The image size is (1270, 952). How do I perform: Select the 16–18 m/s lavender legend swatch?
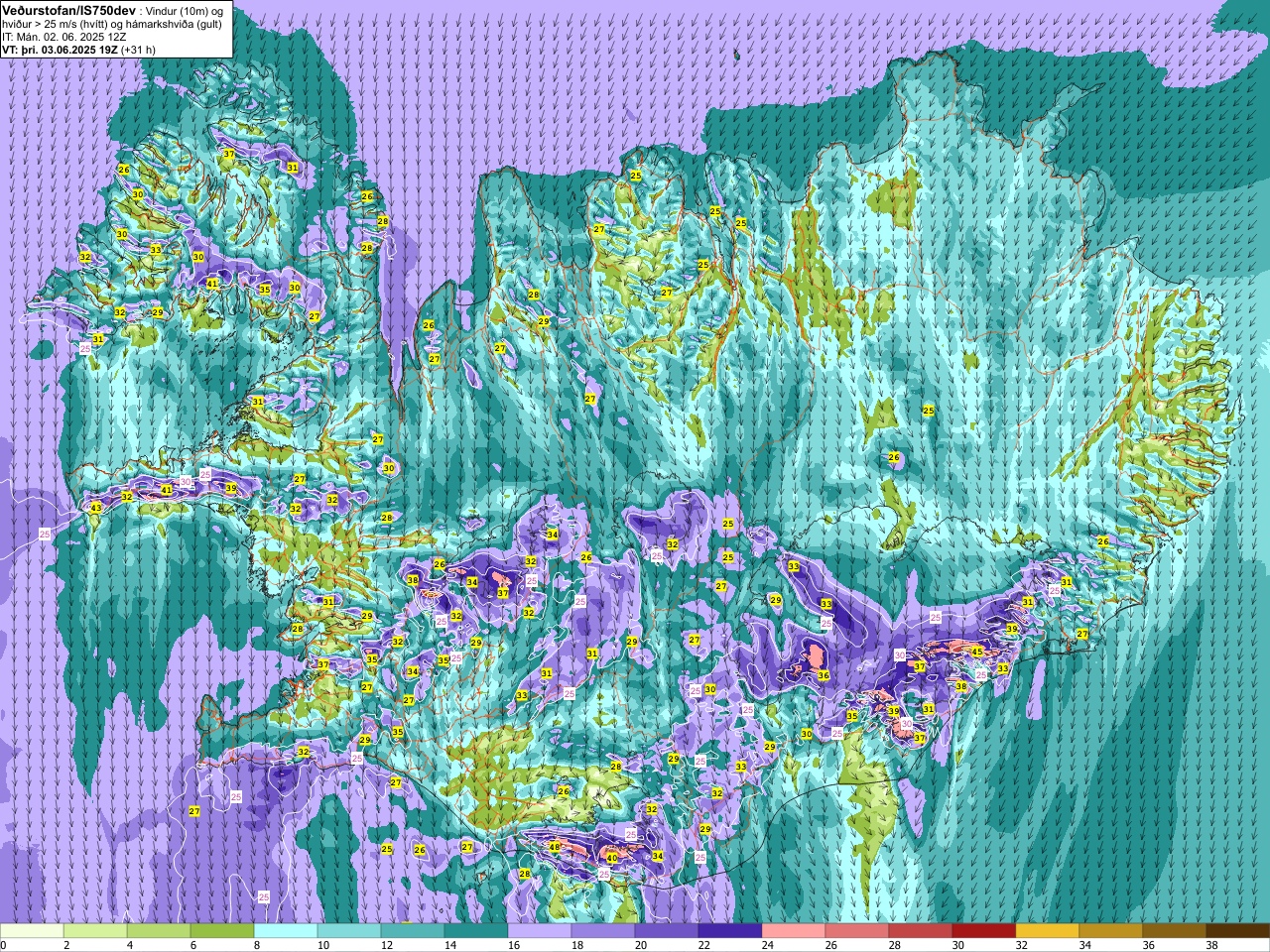[540, 931]
